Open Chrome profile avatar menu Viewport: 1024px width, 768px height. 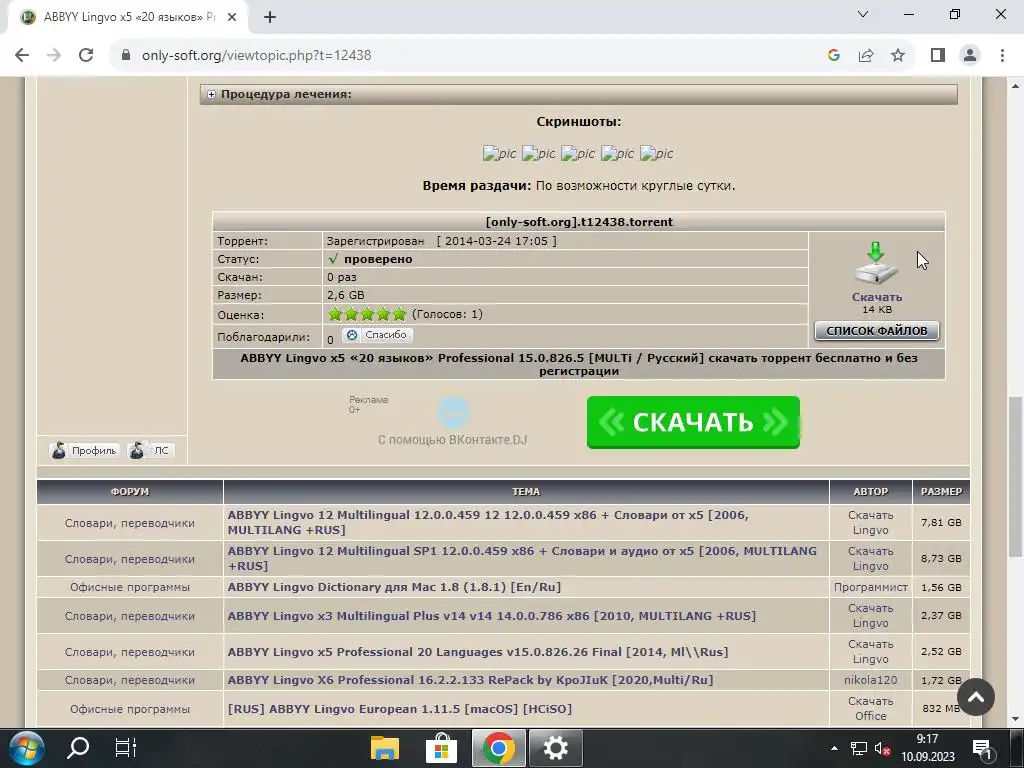(x=970, y=55)
